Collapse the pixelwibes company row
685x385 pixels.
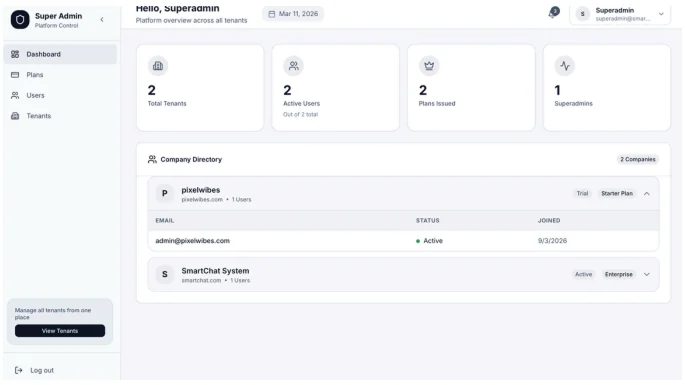(647, 194)
